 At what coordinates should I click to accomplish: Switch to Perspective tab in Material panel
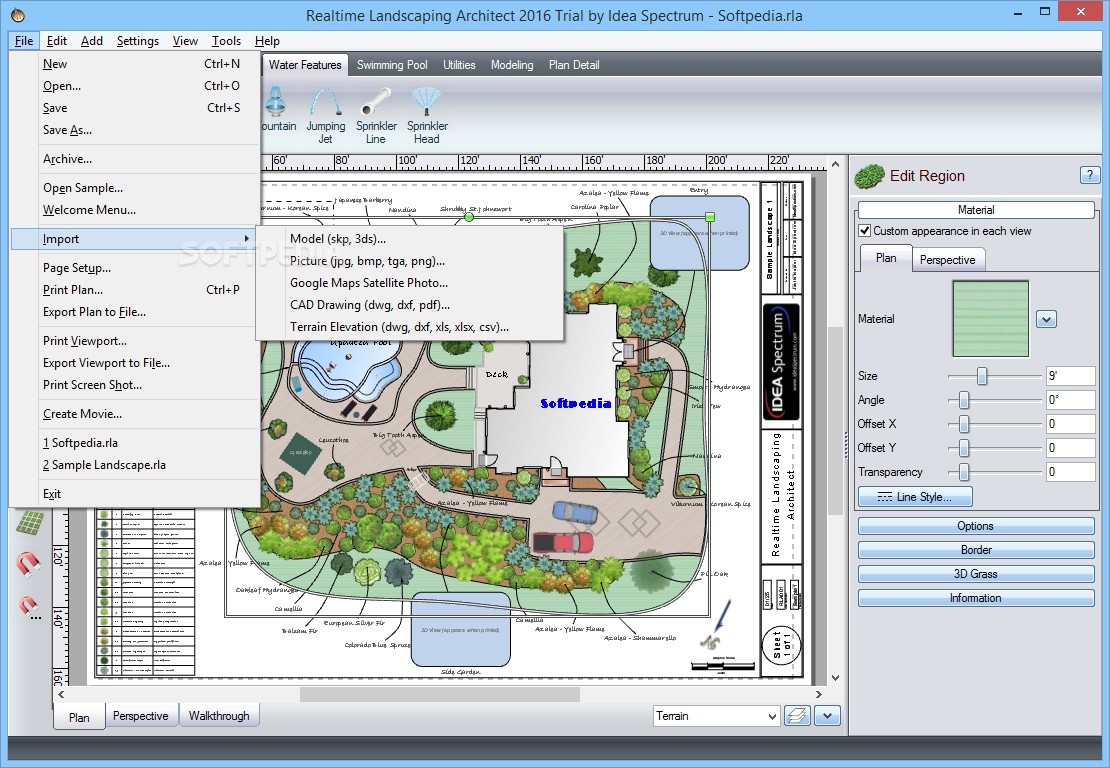click(x=947, y=260)
